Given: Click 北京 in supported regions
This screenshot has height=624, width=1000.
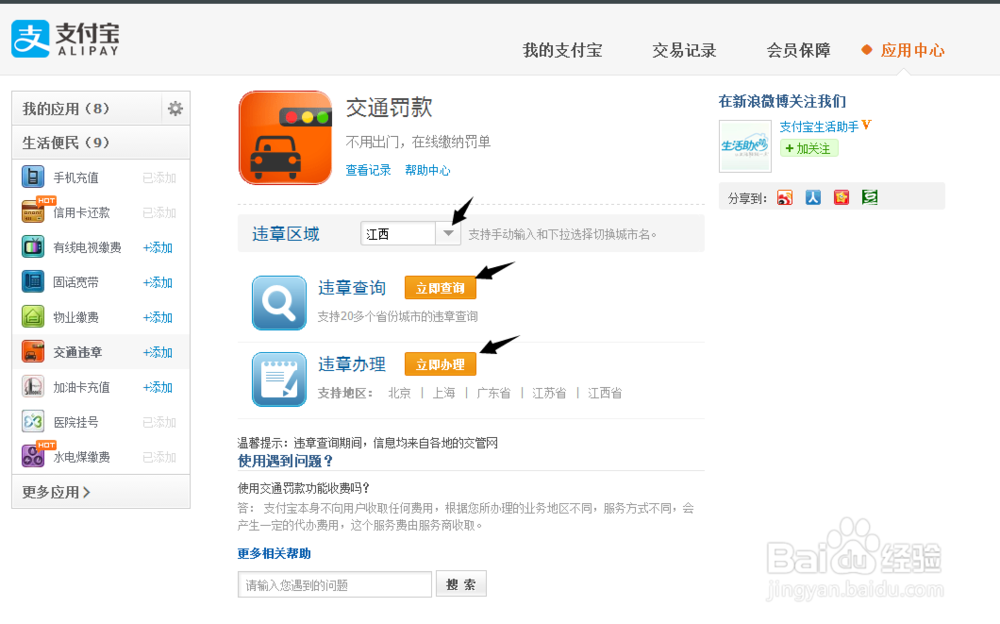Looking at the screenshot, I should point(400,393).
